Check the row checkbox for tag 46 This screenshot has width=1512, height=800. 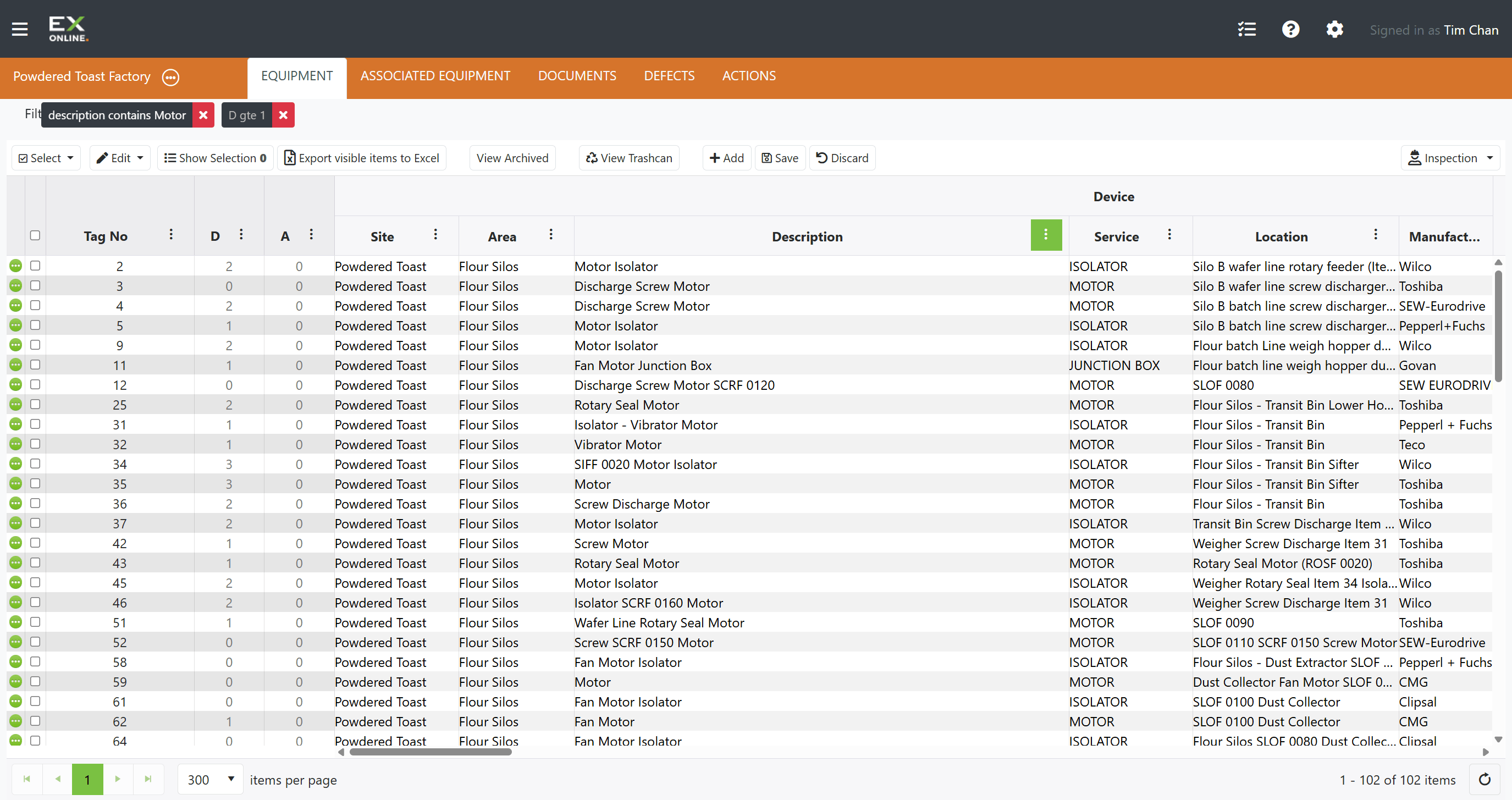click(x=35, y=602)
